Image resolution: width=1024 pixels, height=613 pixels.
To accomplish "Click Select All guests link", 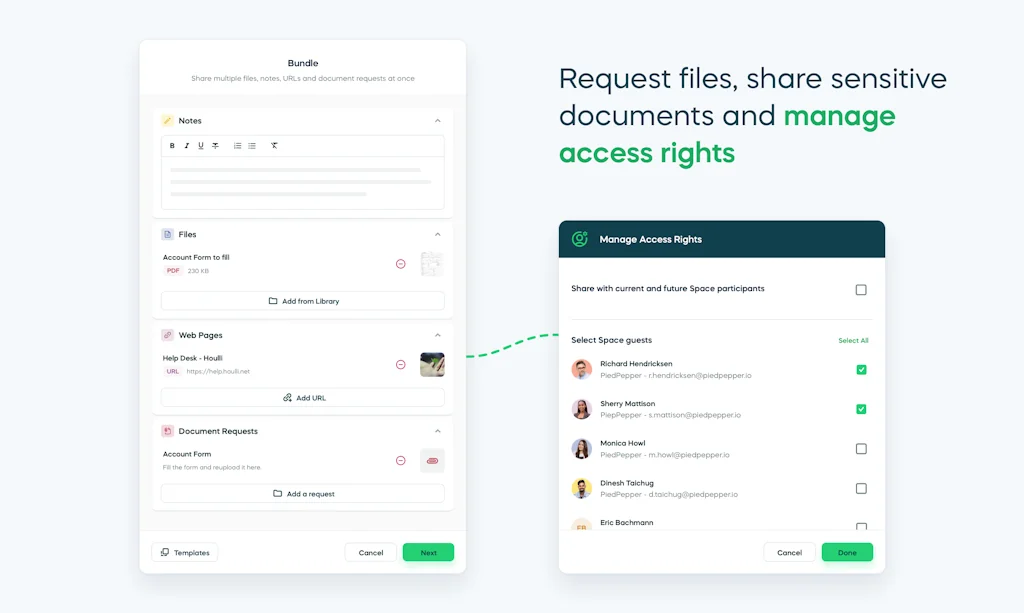I will [853, 340].
